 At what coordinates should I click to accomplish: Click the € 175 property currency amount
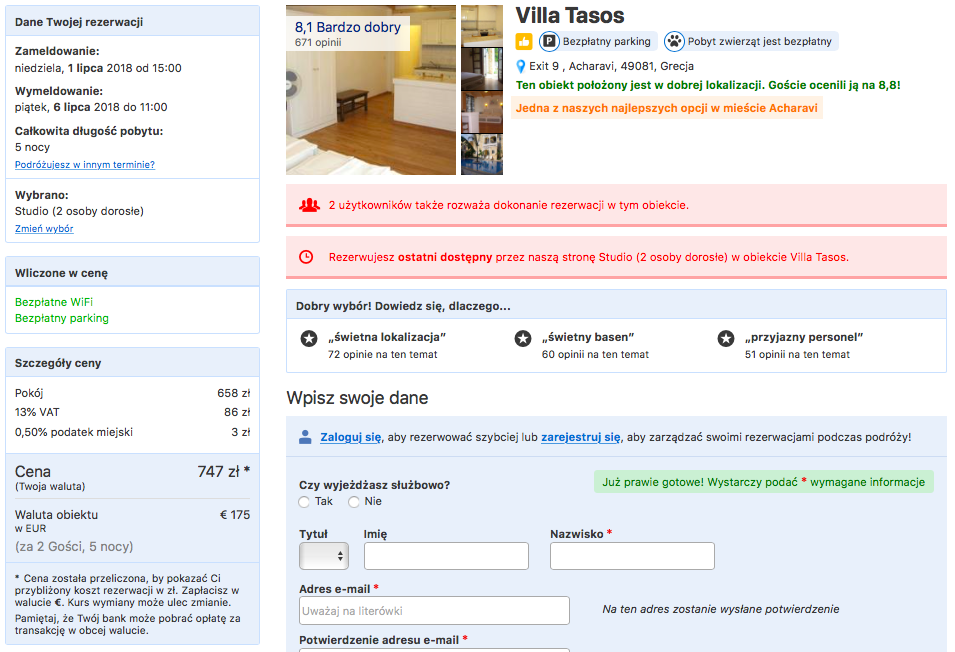tap(234, 515)
